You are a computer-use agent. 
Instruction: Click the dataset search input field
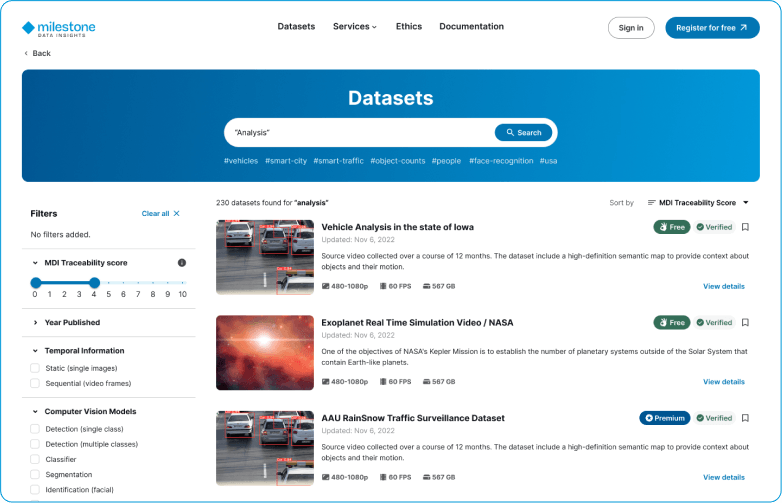click(360, 133)
